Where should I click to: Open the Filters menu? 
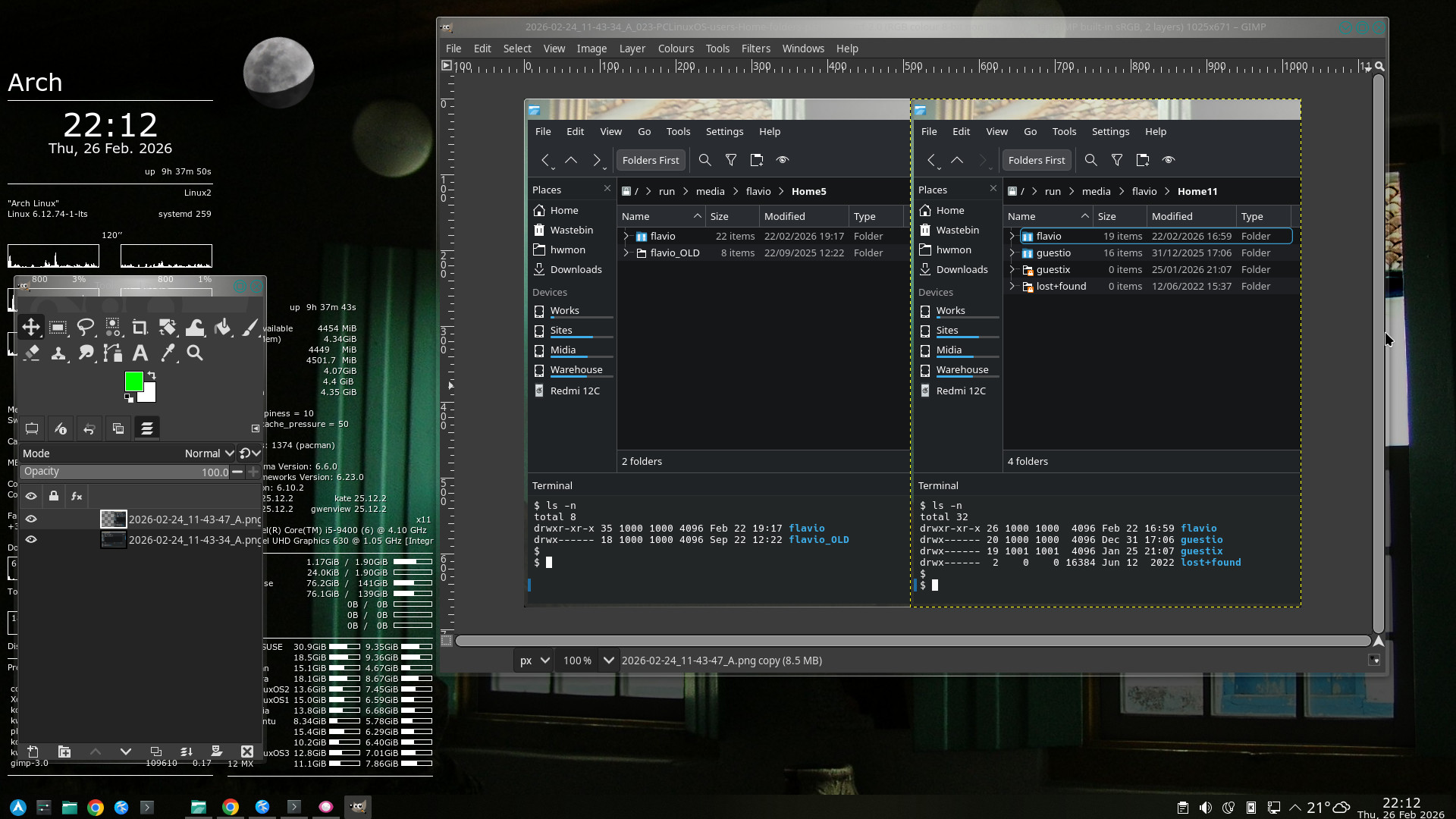[755, 49]
